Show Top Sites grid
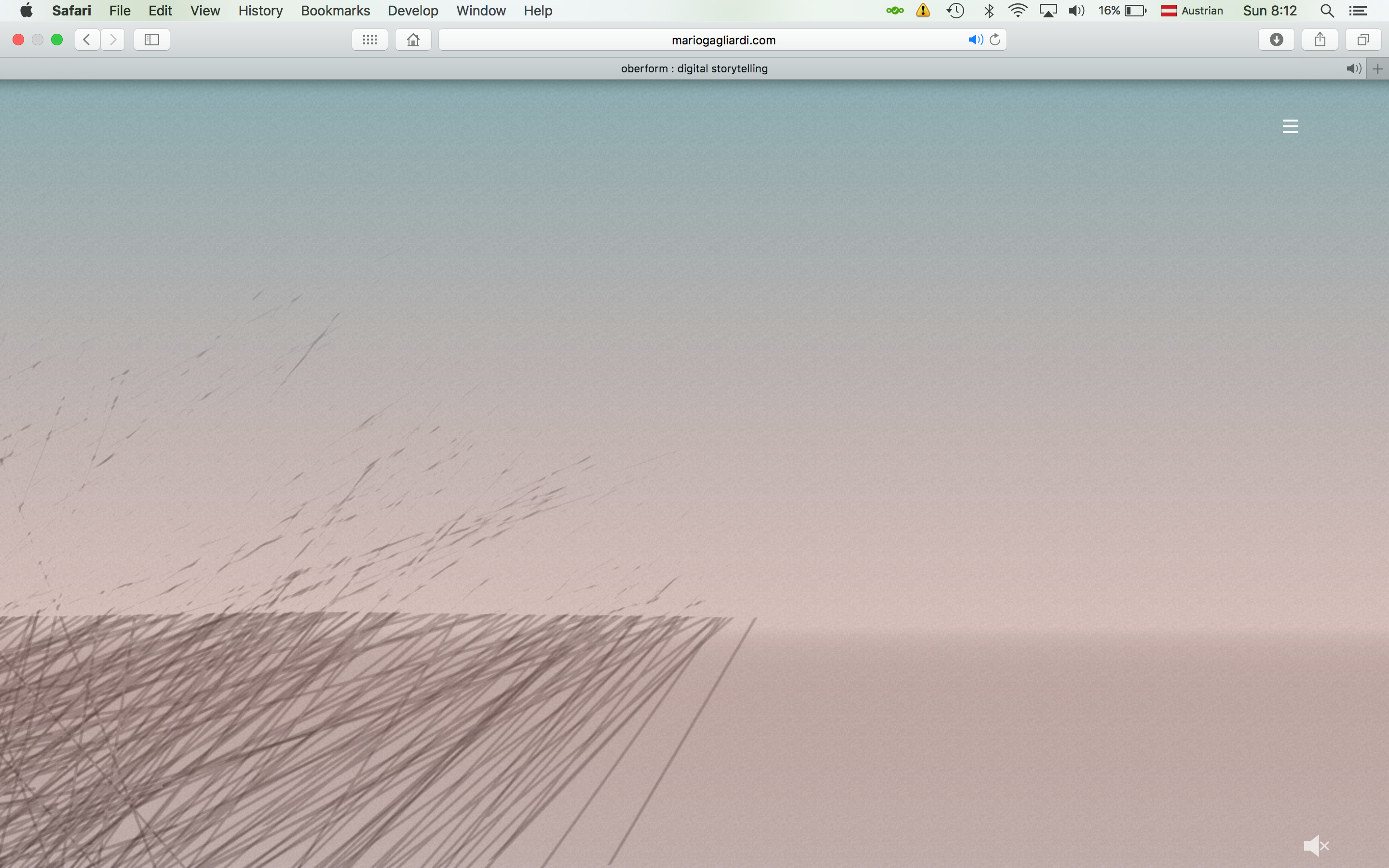1389x868 pixels. (x=369, y=40)
